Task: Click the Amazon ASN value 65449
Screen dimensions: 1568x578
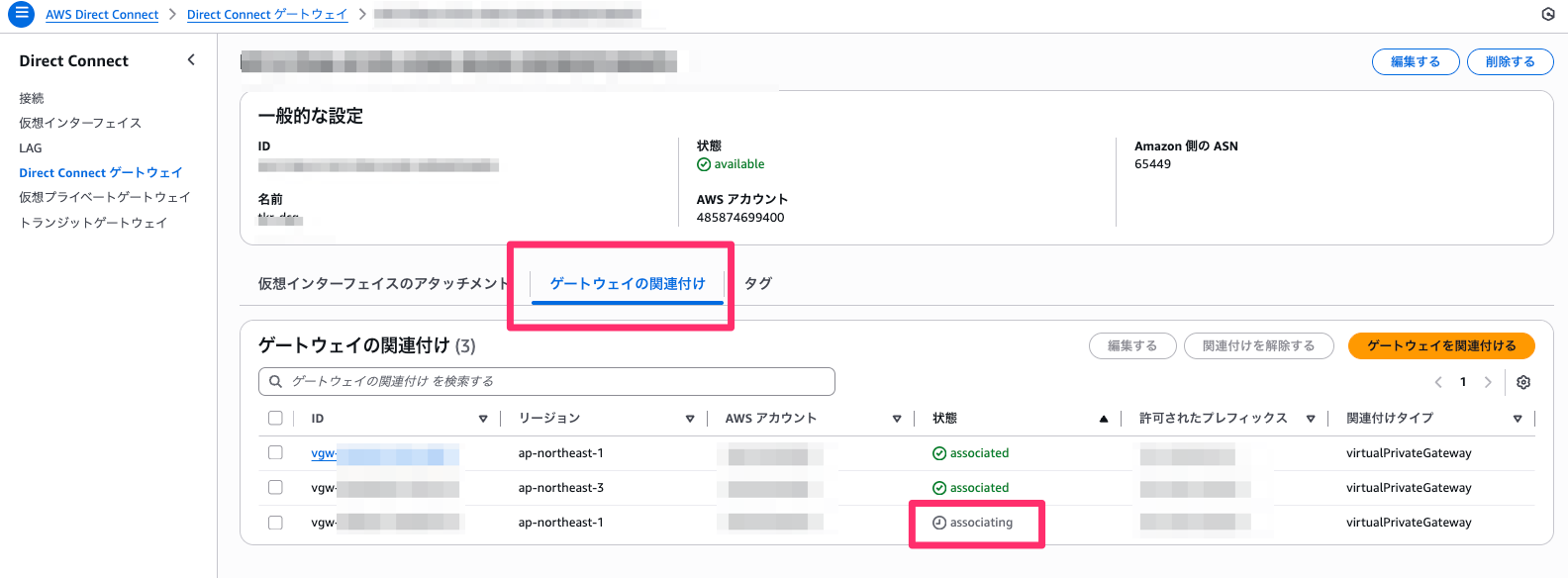Action: click(1152, 164)
